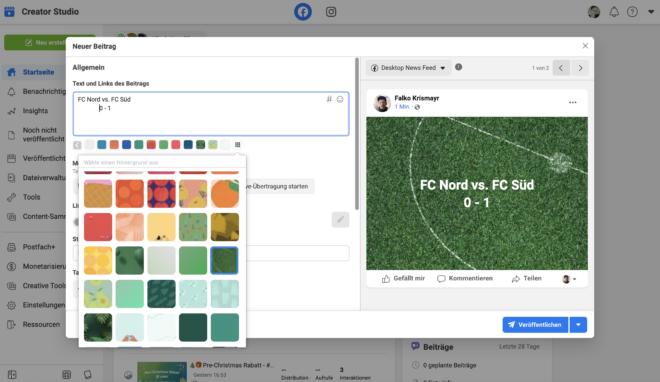Open the post options three-dot menu

[x=572, y=103]
